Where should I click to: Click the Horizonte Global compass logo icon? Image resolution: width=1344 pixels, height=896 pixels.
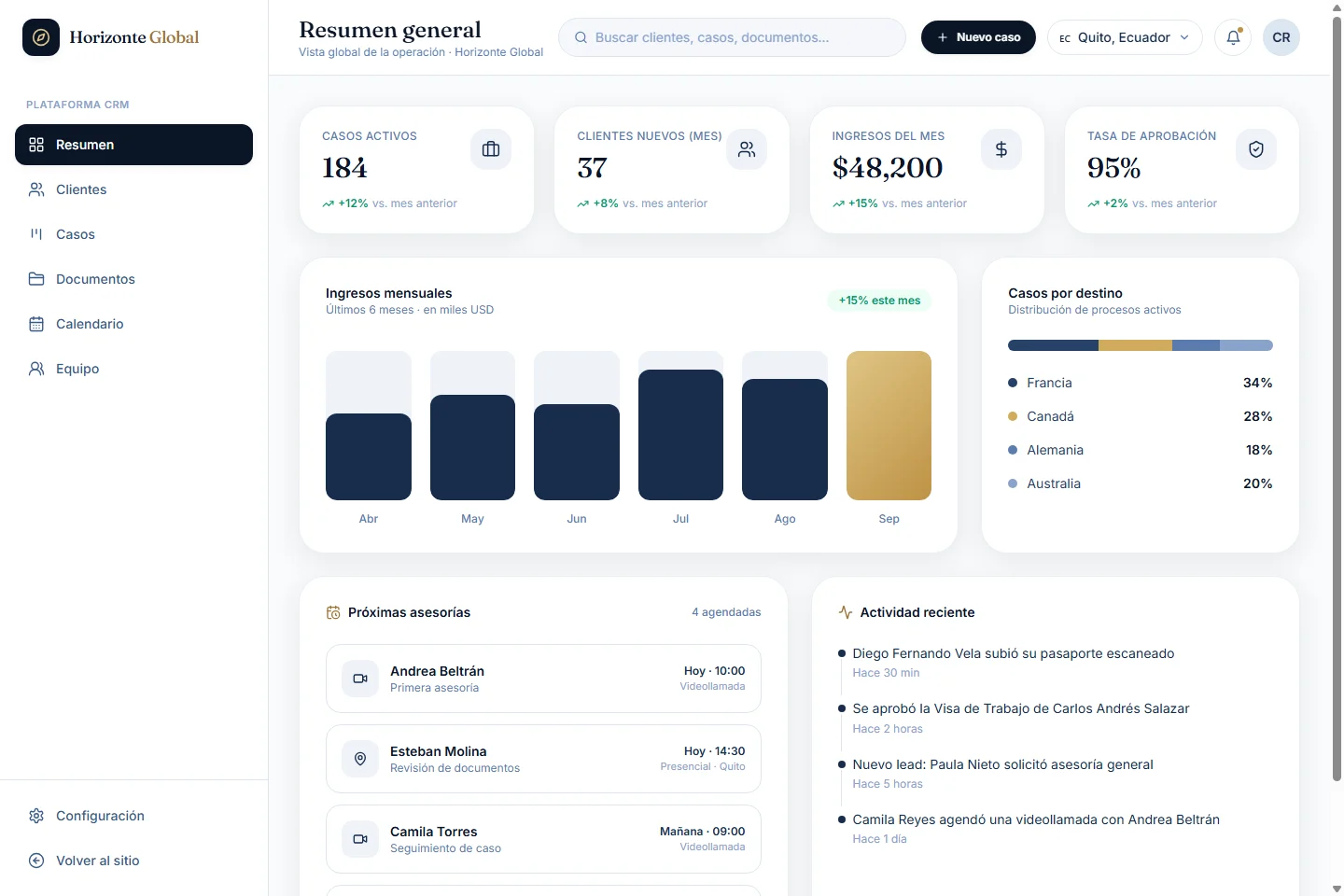[x=41, y=37]
